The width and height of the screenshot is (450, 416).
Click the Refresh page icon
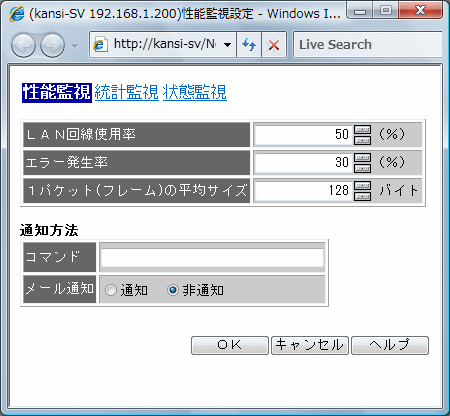coord(249,45)
